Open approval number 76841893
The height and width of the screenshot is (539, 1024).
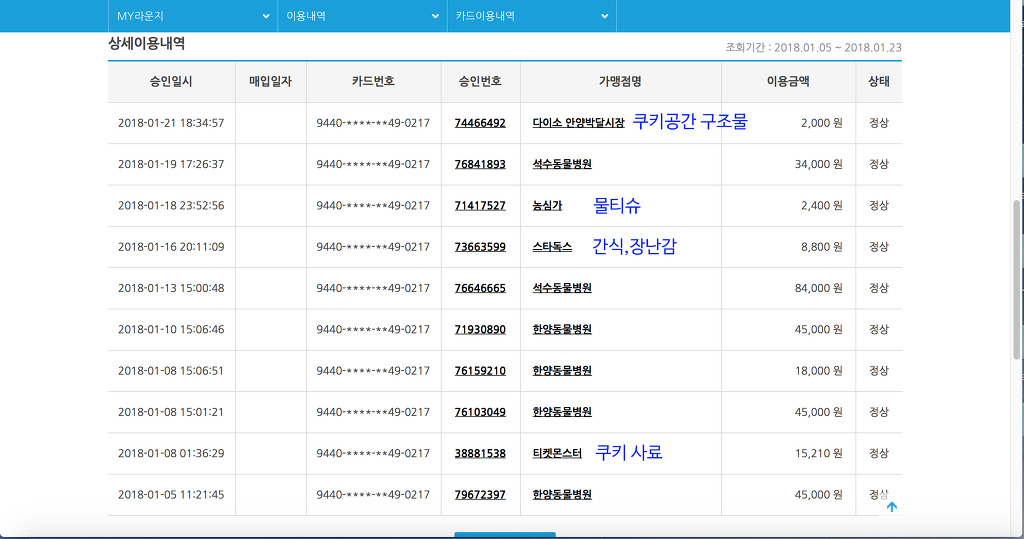[480, 164]
